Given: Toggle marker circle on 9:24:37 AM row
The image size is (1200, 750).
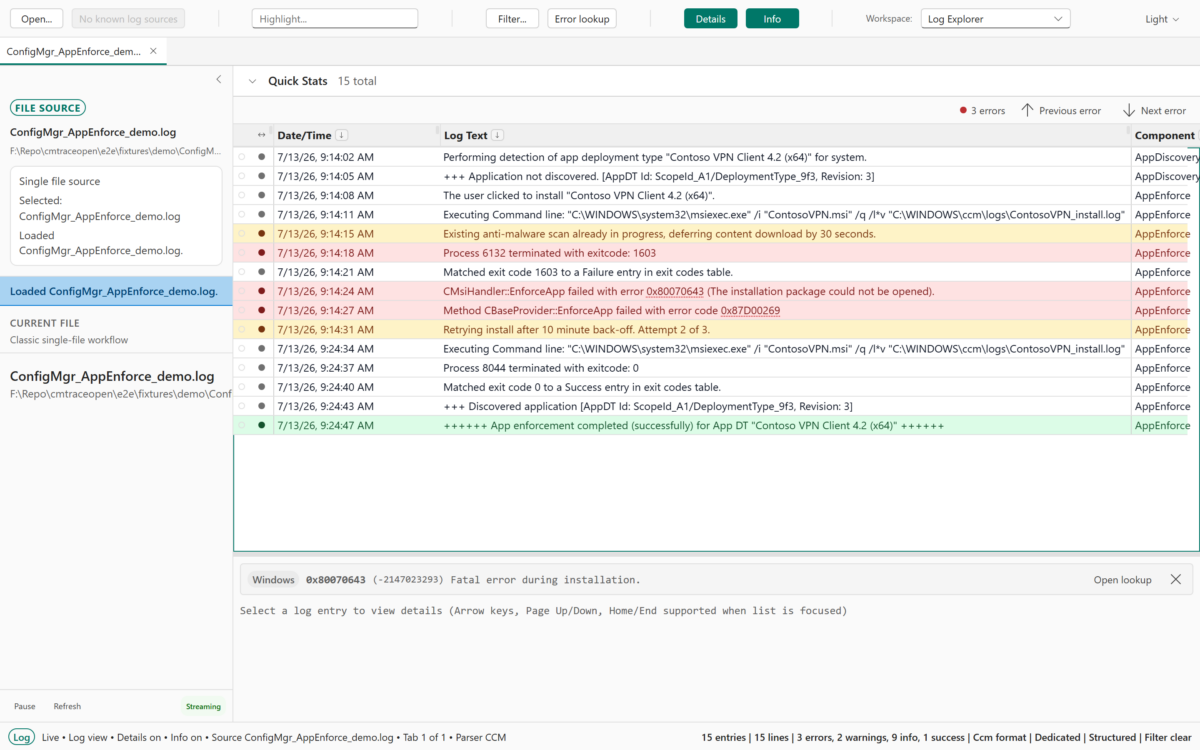Looking at the screenshot, I should coord(242,368).
